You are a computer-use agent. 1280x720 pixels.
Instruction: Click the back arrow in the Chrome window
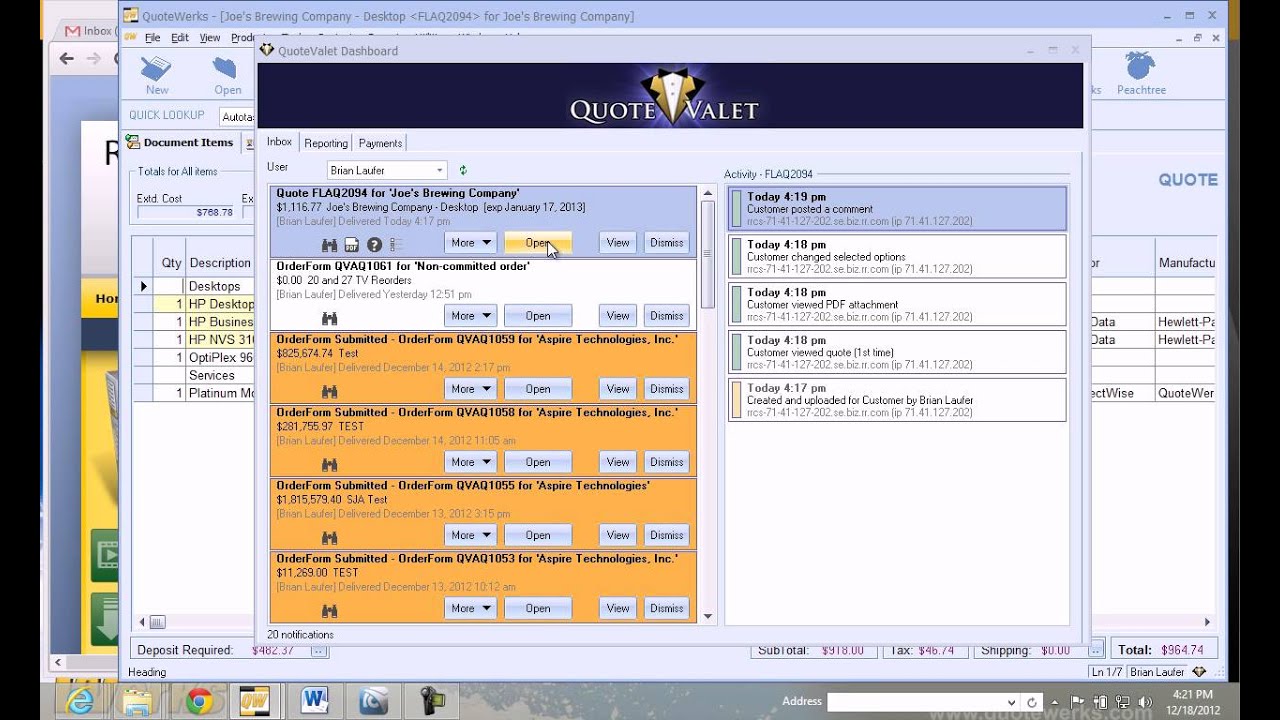67,59
